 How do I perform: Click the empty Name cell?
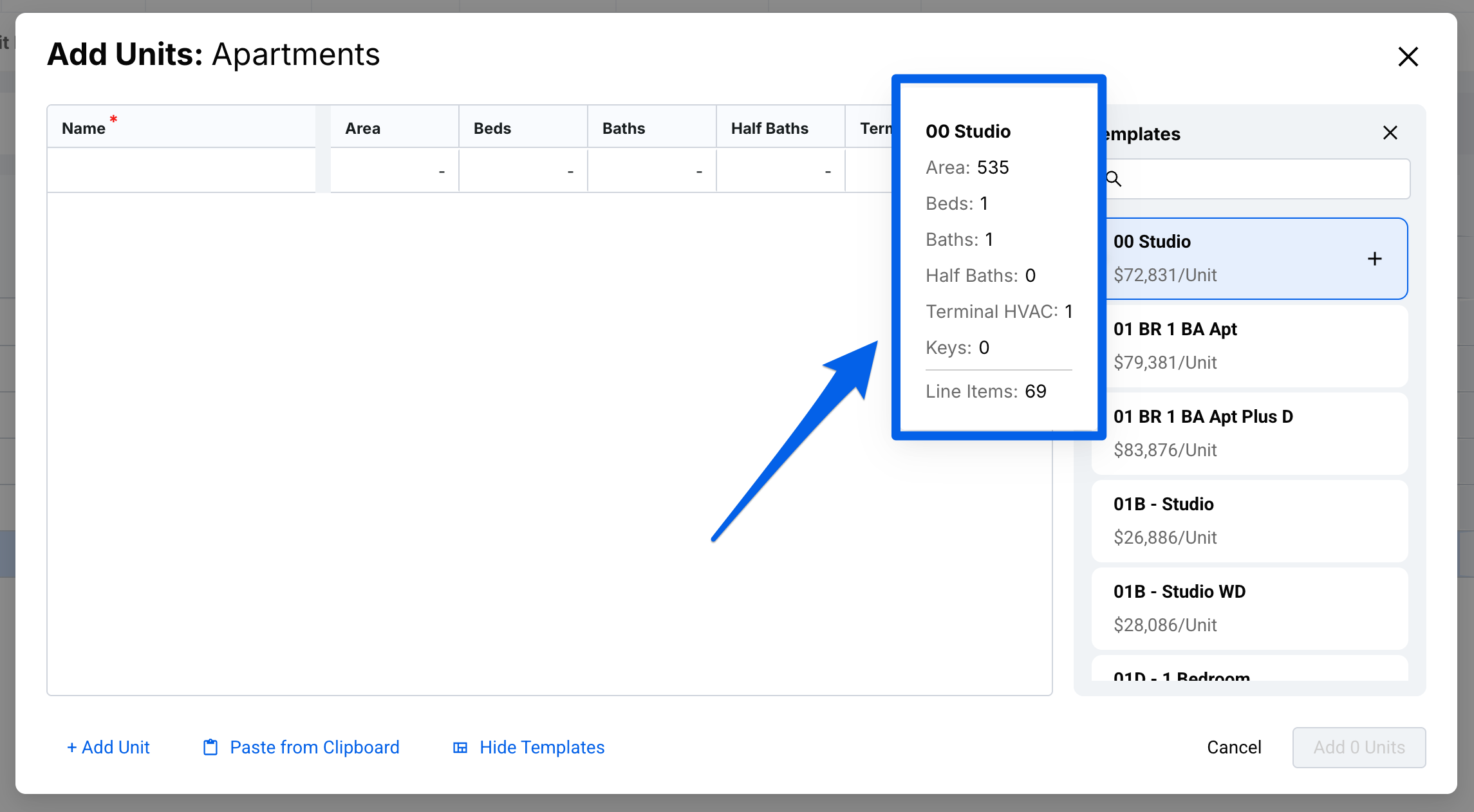point(181,171)
